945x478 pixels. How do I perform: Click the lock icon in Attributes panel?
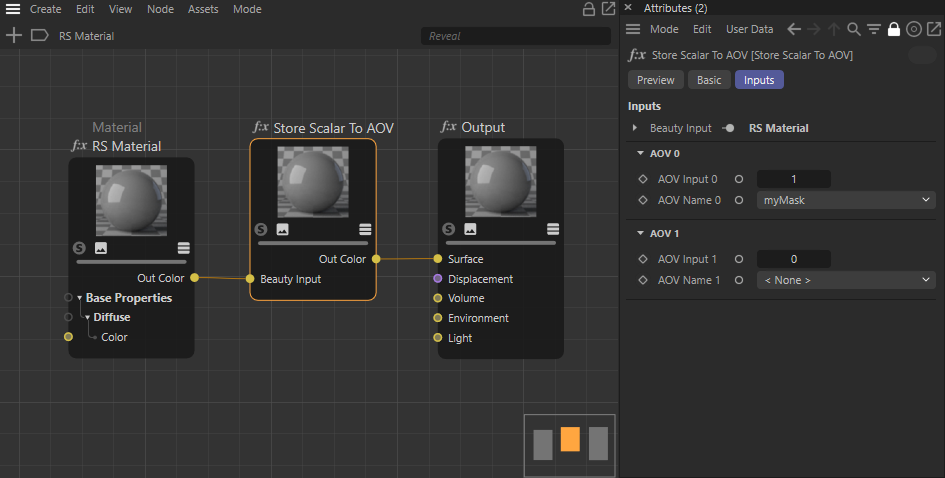click(894, 29)
